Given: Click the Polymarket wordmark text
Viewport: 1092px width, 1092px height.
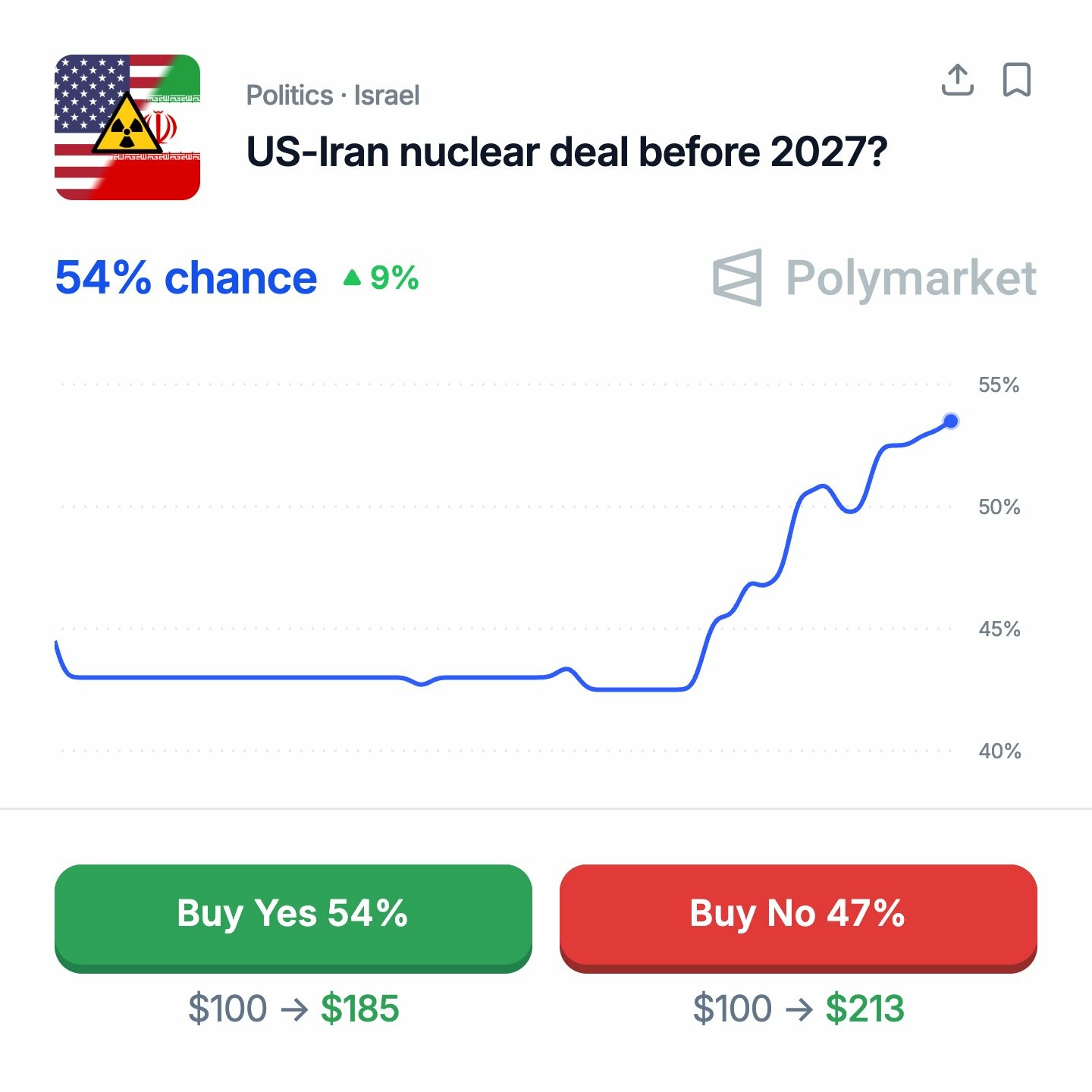Looking at the screenshot, I should [x=911, y=278].
